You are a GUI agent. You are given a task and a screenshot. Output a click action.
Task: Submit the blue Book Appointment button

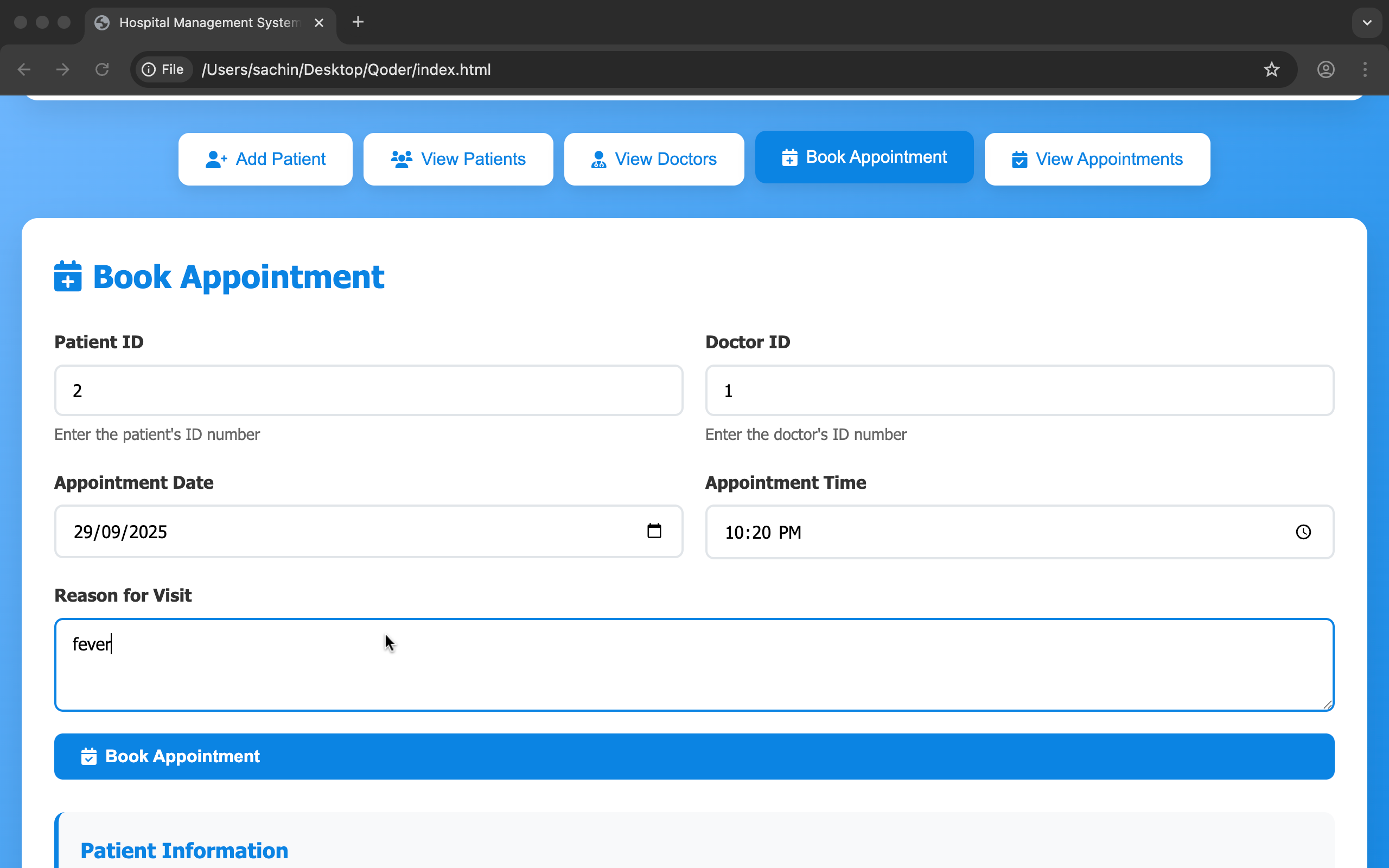693,756
